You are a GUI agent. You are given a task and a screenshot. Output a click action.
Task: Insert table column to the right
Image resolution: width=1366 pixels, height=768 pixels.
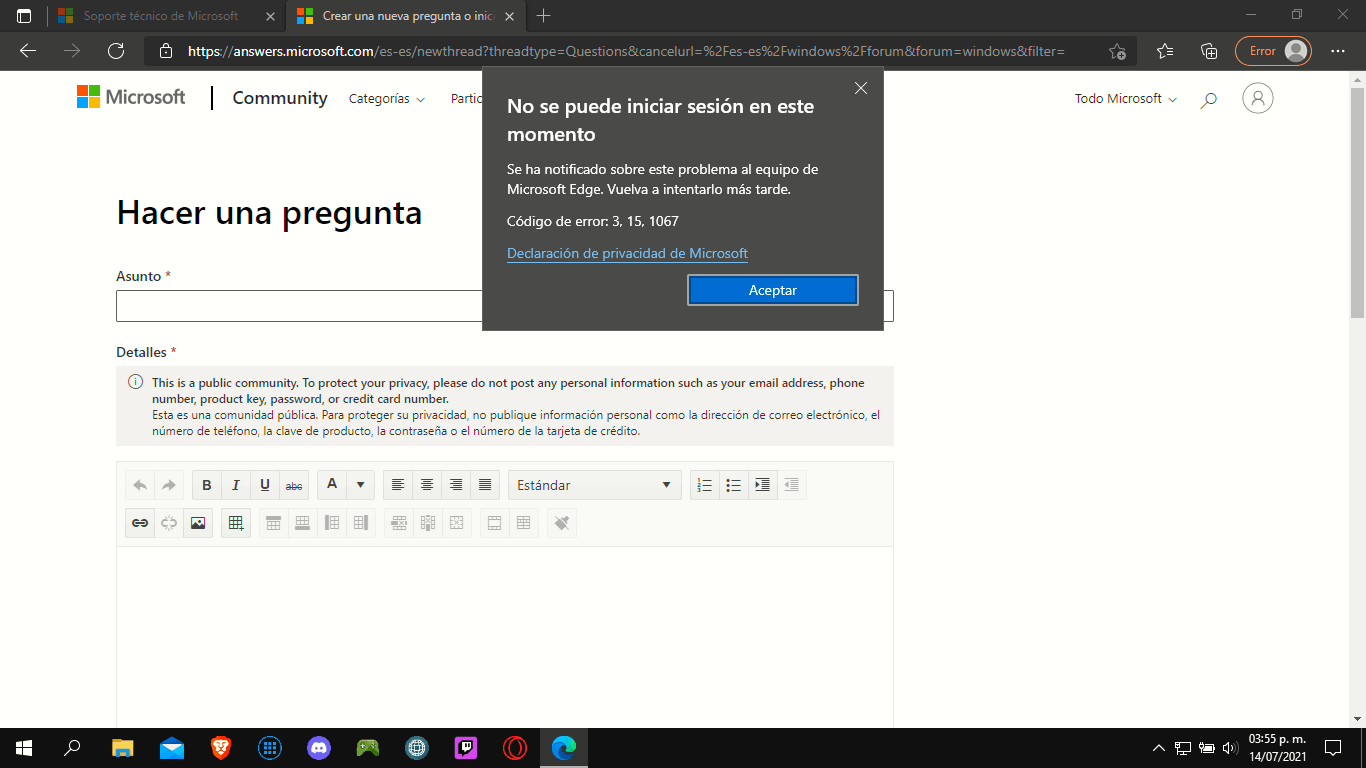pyautogui.click(x=361, y=523)
